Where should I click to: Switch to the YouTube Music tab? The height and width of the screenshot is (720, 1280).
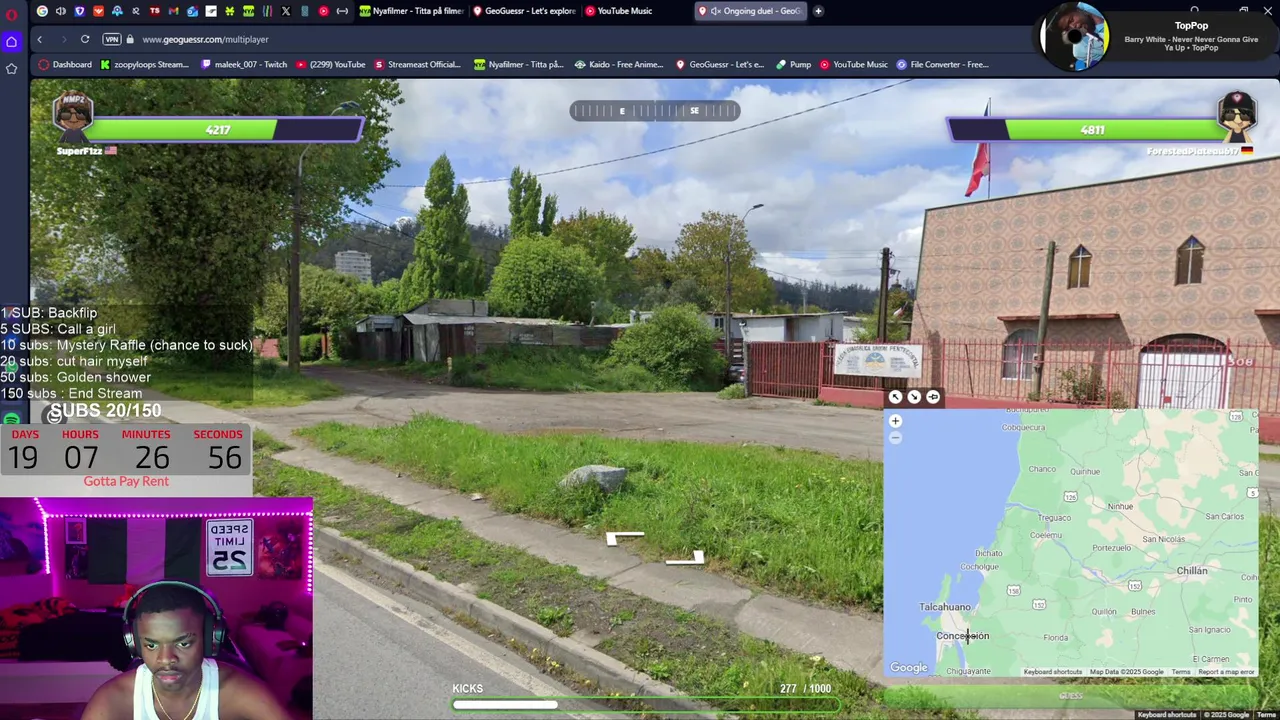coord(620,11)
